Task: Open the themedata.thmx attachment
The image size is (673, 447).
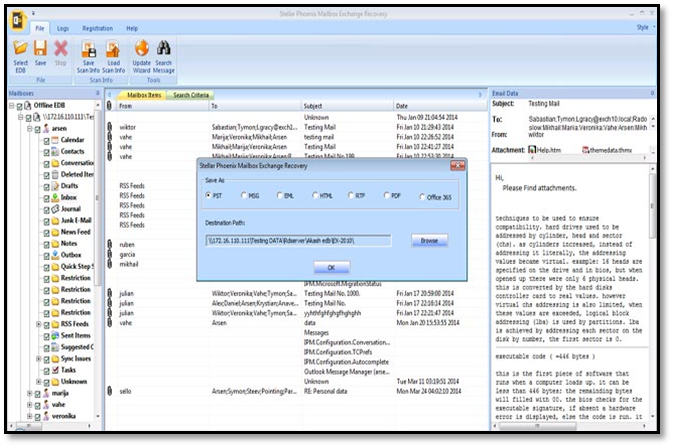Action: [x=606, y=150]
